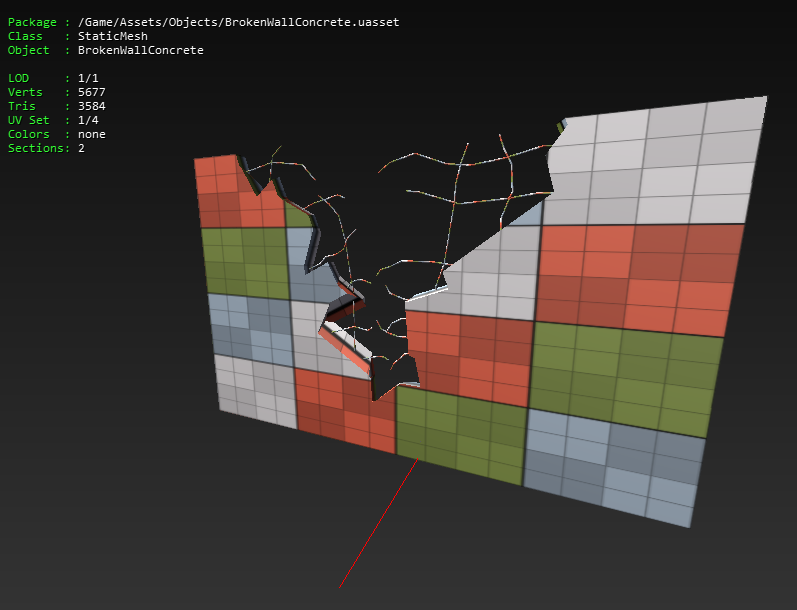Click the UV Set value 1/4
Screen dimensions: 797x610
click(x=88, y=120)
